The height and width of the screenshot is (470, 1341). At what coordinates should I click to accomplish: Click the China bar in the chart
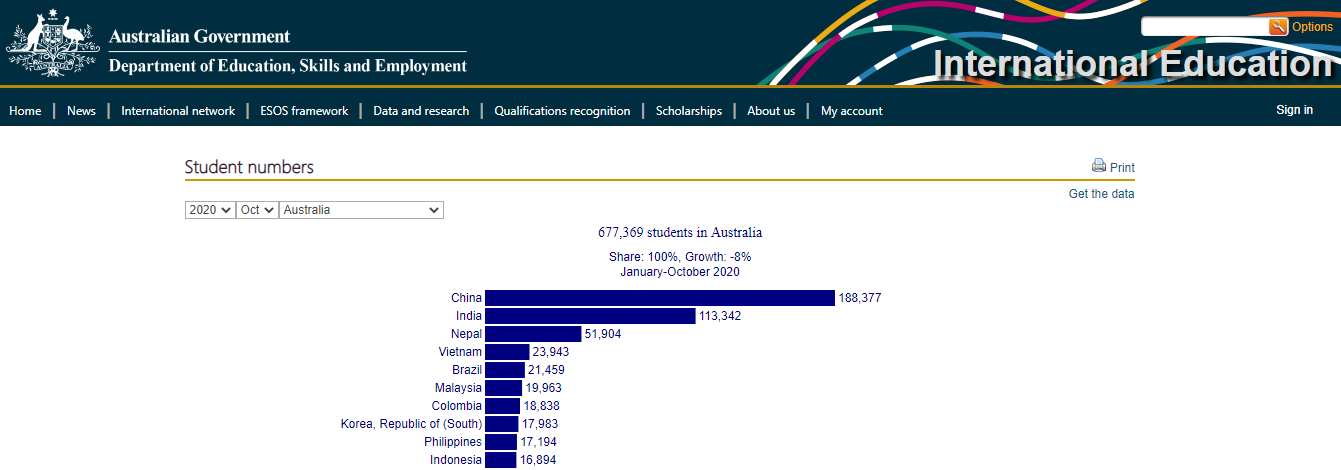[x=659, y=298]
